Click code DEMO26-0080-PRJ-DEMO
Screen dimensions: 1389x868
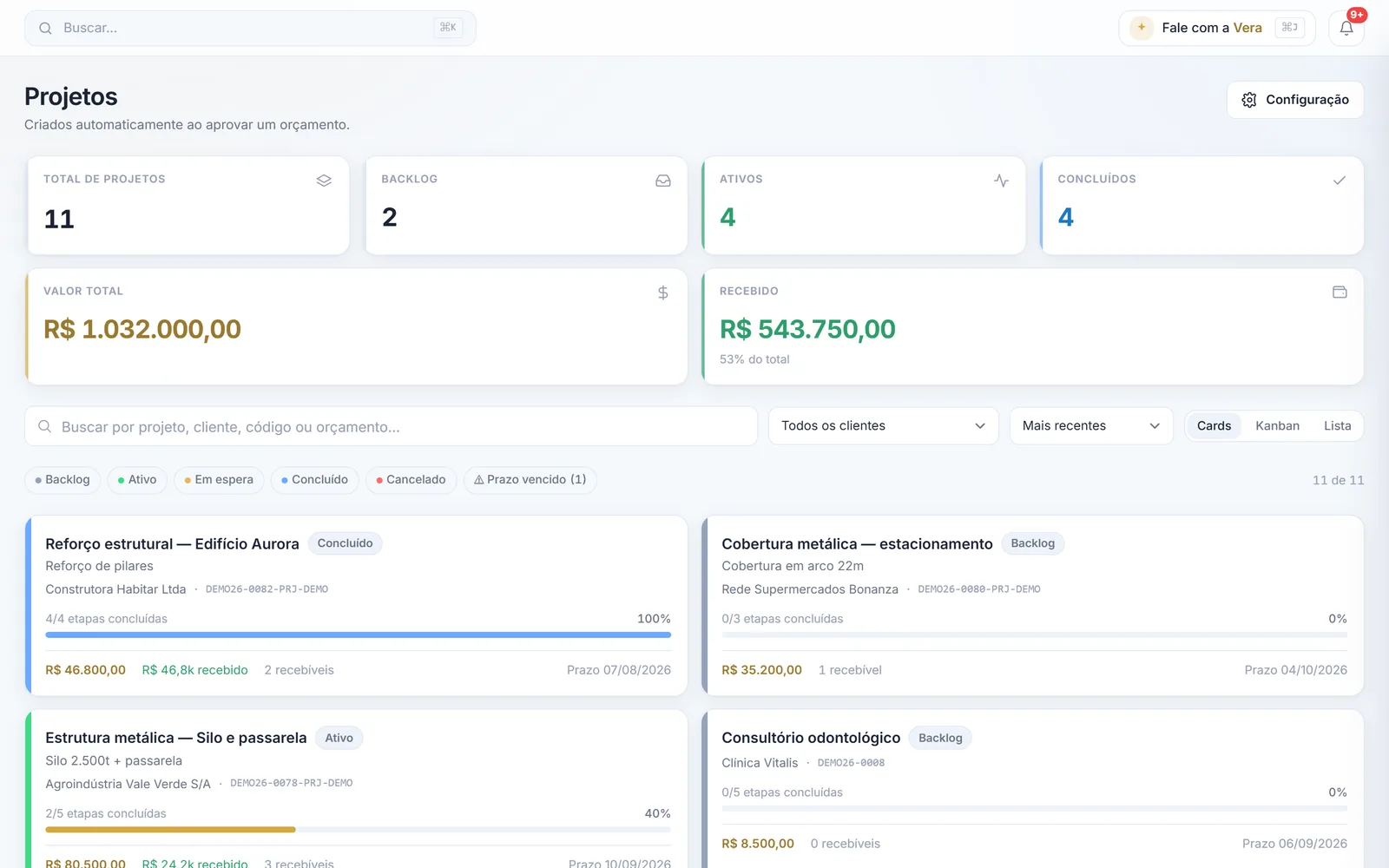coord(978,589)
